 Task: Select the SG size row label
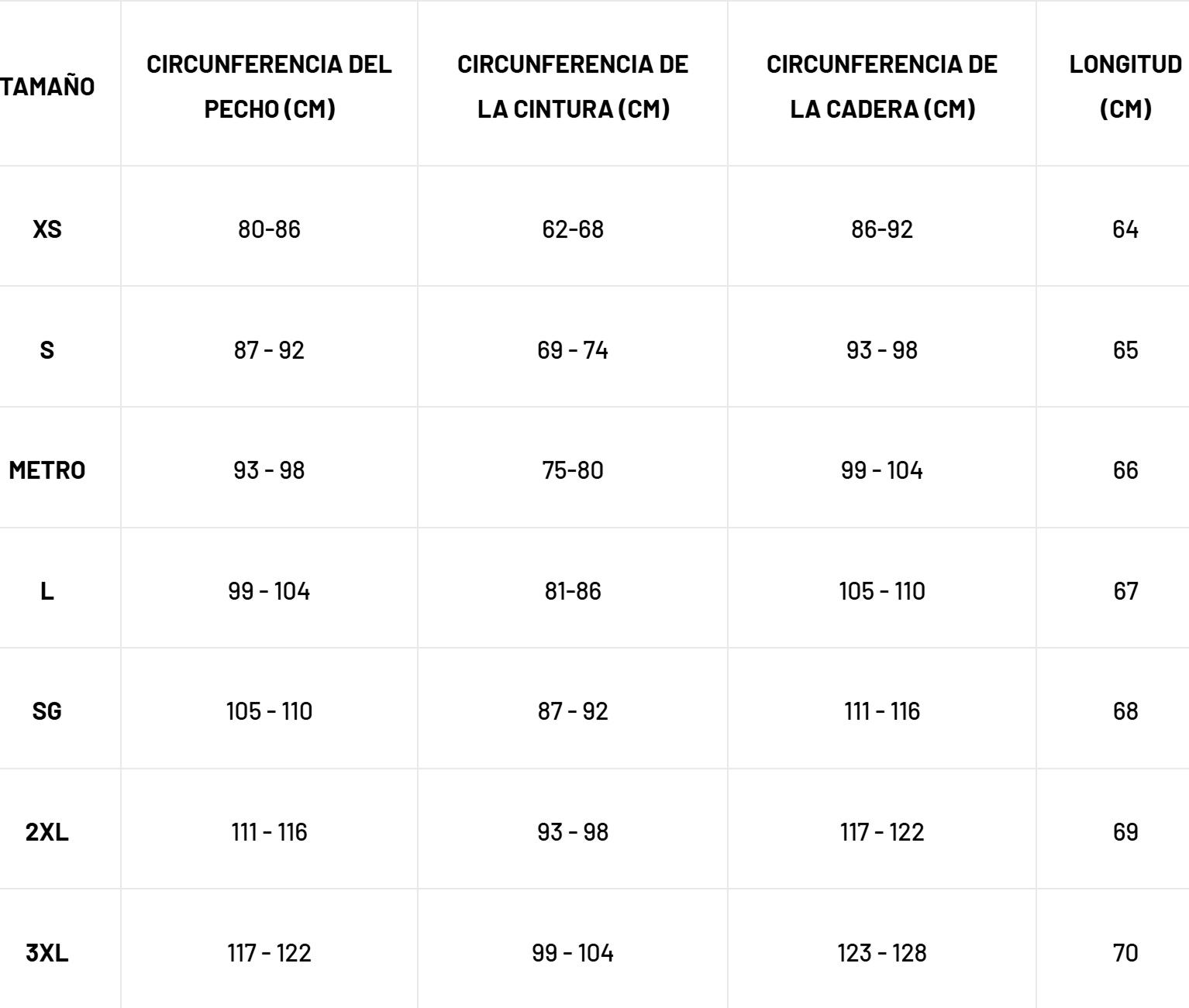click(x=47, y=711)
